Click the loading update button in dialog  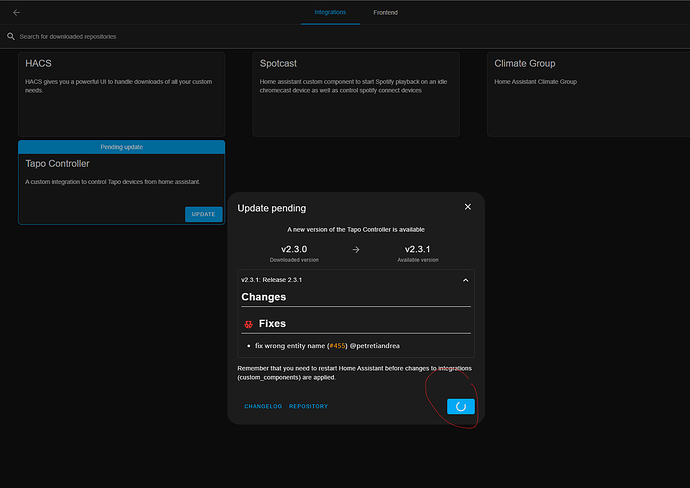461,407
